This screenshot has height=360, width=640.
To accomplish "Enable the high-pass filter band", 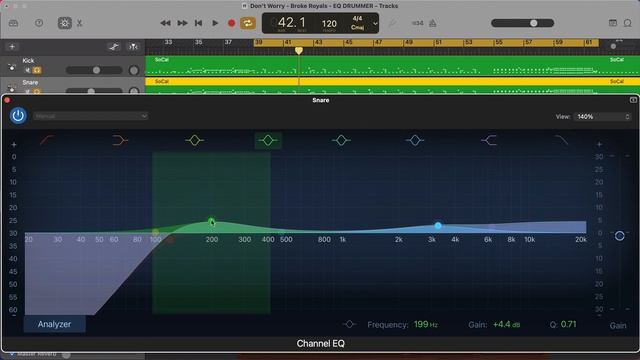I will 47,140.
